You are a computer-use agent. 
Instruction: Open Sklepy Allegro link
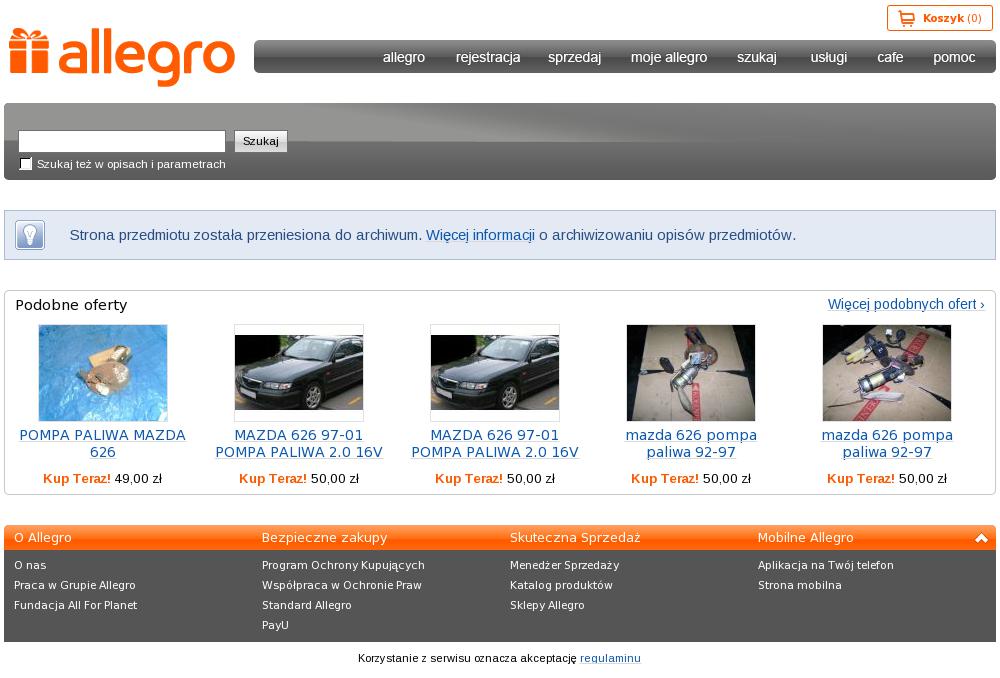coord(547,605)
